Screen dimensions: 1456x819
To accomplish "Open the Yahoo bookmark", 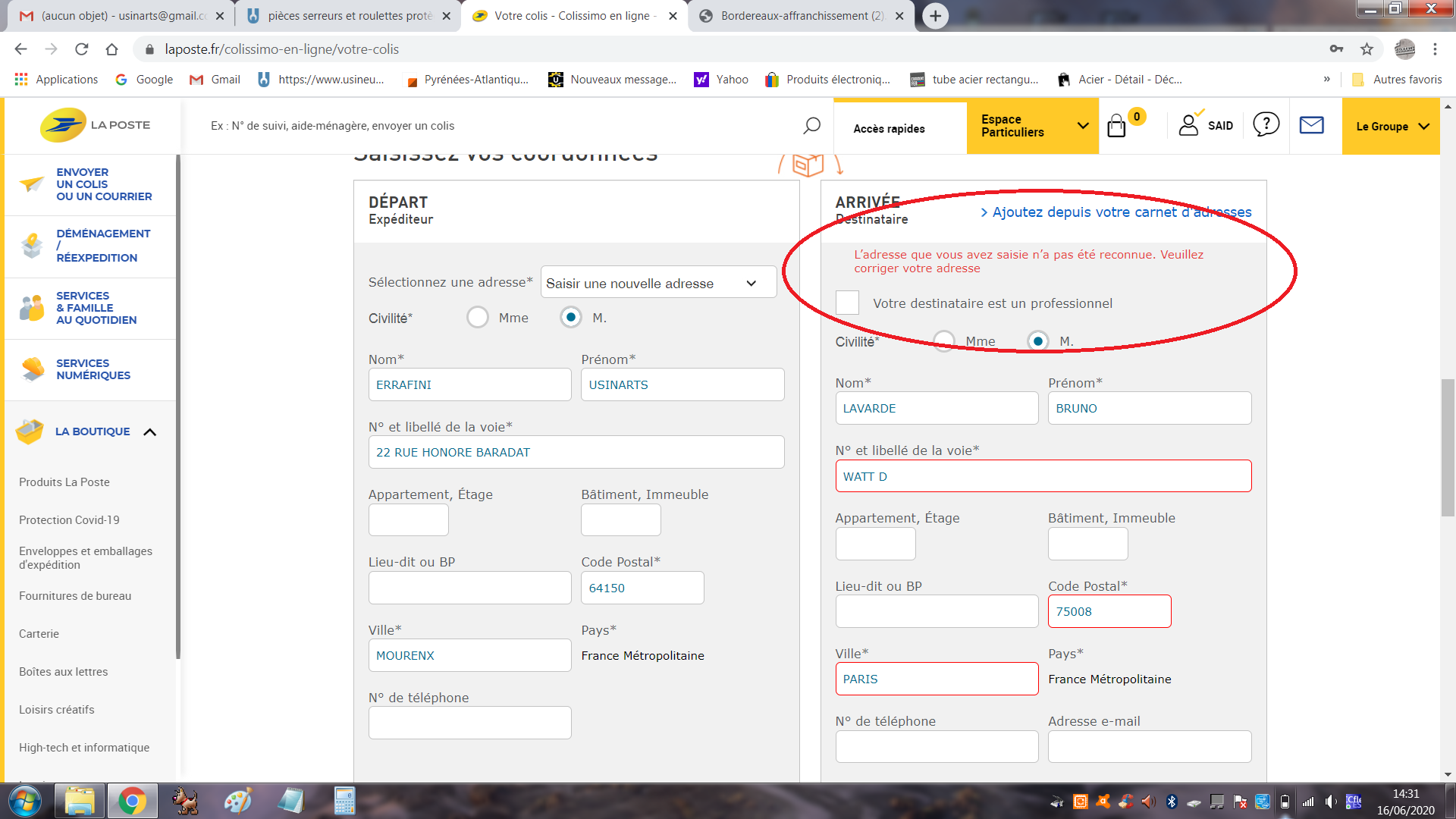I will 721,80.
